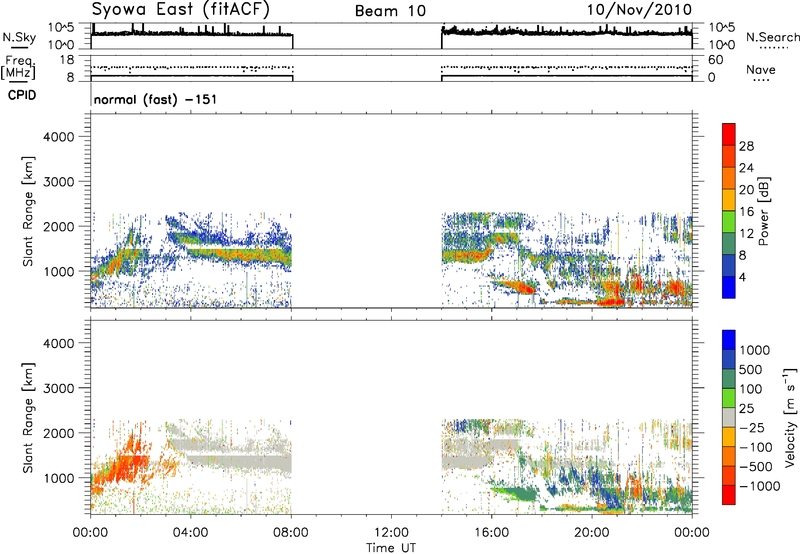Pick the top red segment of the power color bar
Screen dimensions: 800x554
(729, 134)
